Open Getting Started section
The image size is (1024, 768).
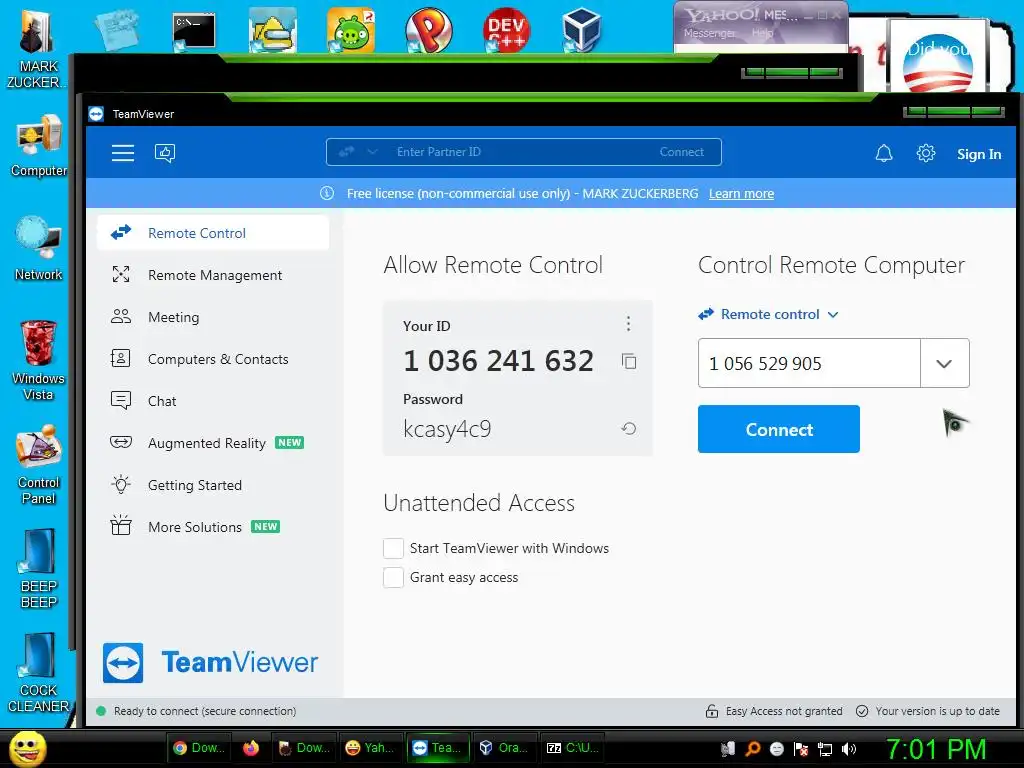point(213,485)
